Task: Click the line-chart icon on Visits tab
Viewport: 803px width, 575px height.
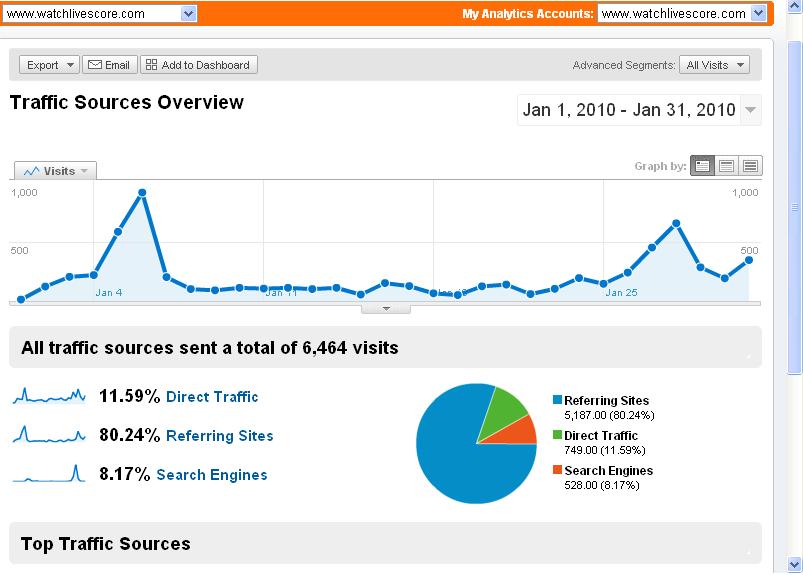Action: [x=32, y=171]
